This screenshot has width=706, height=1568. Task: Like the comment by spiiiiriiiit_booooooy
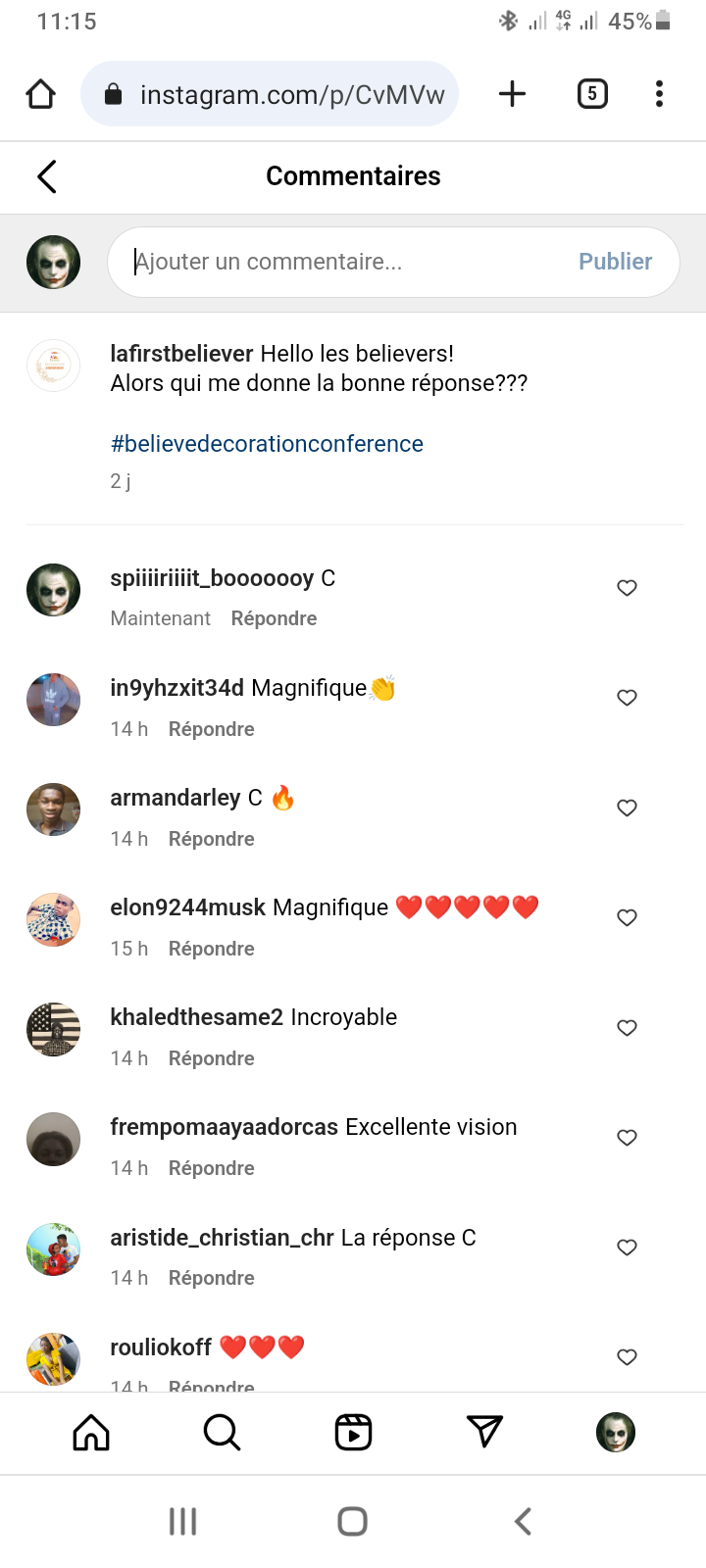coord(627,588)
